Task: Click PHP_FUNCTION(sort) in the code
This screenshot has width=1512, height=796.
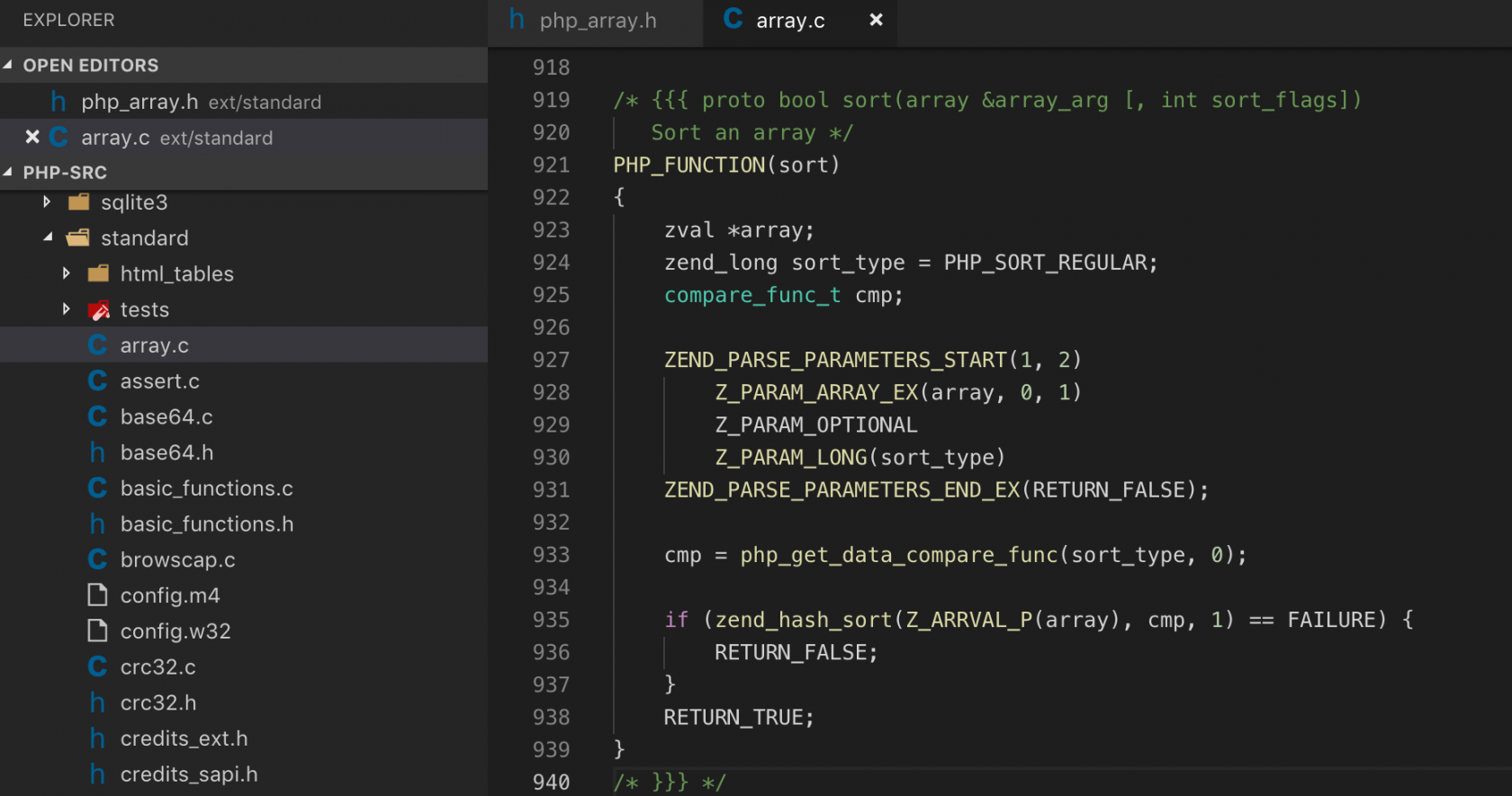Action: (726, 165)
